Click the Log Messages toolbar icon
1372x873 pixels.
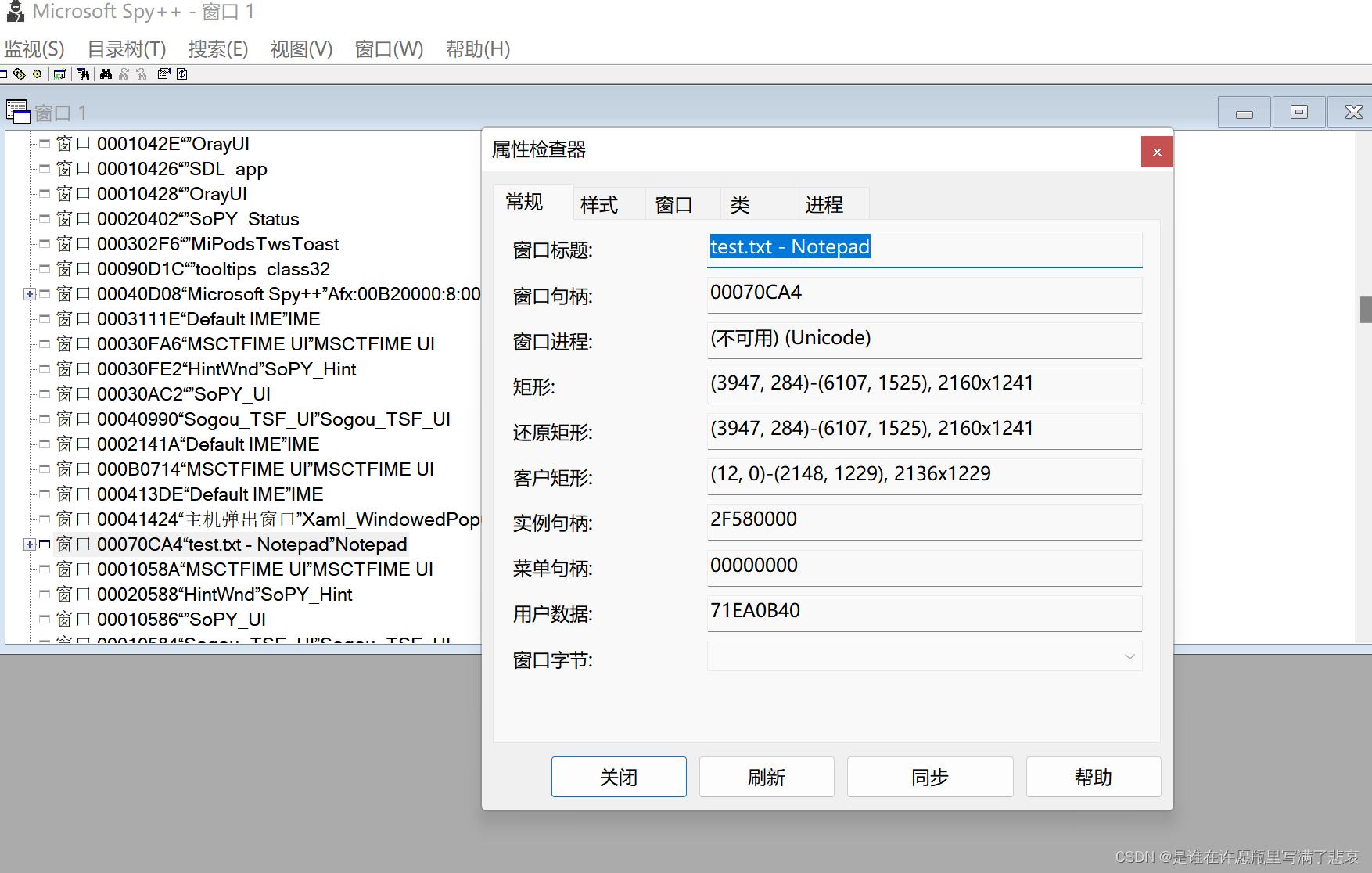pos(60,74)
